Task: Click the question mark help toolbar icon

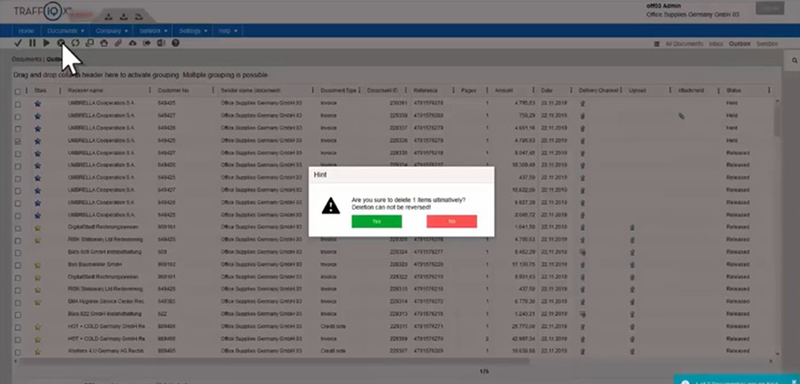Action: pos(176,43)
